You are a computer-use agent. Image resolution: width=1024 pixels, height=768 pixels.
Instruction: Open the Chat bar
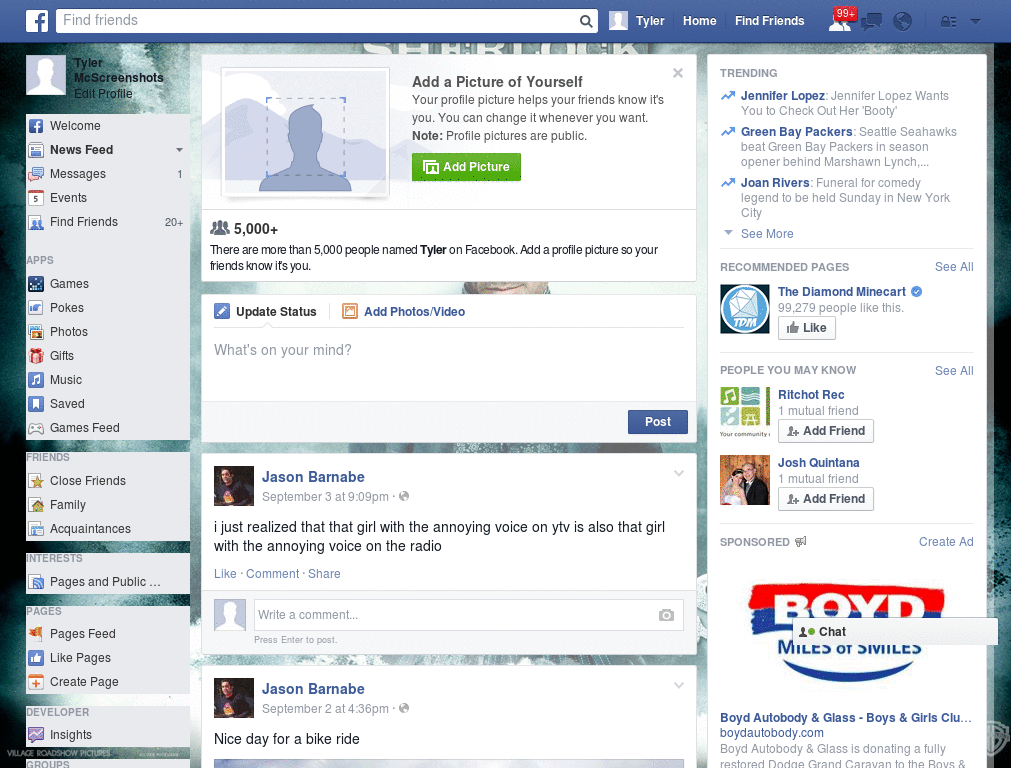click(895, 632)
